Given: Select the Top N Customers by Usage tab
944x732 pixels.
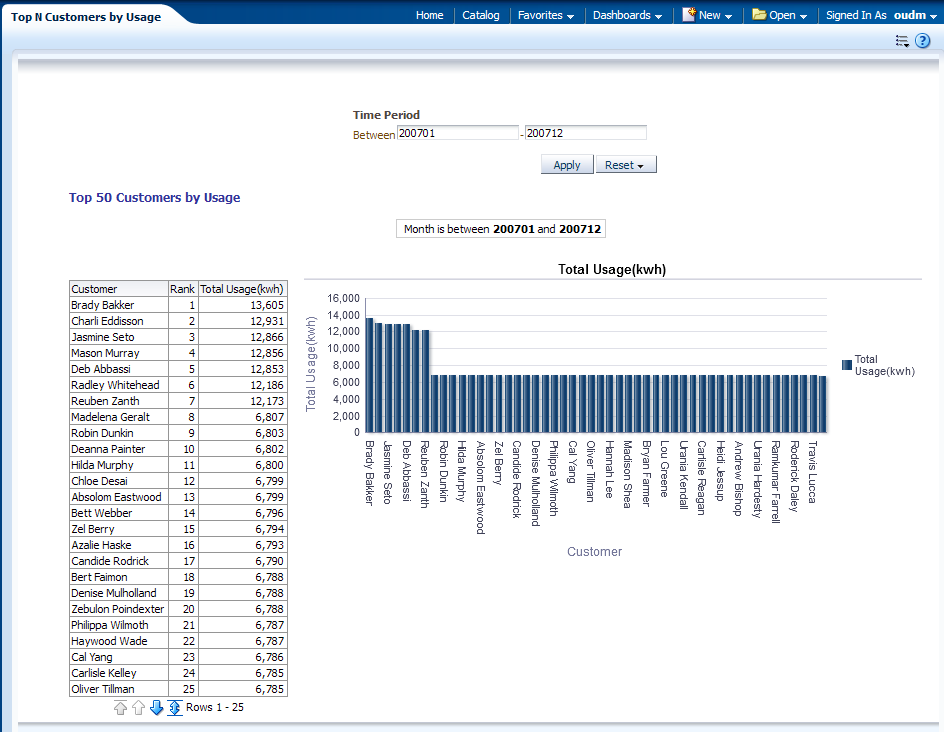Looking at the screenshot, I should (x=86, y=17).
